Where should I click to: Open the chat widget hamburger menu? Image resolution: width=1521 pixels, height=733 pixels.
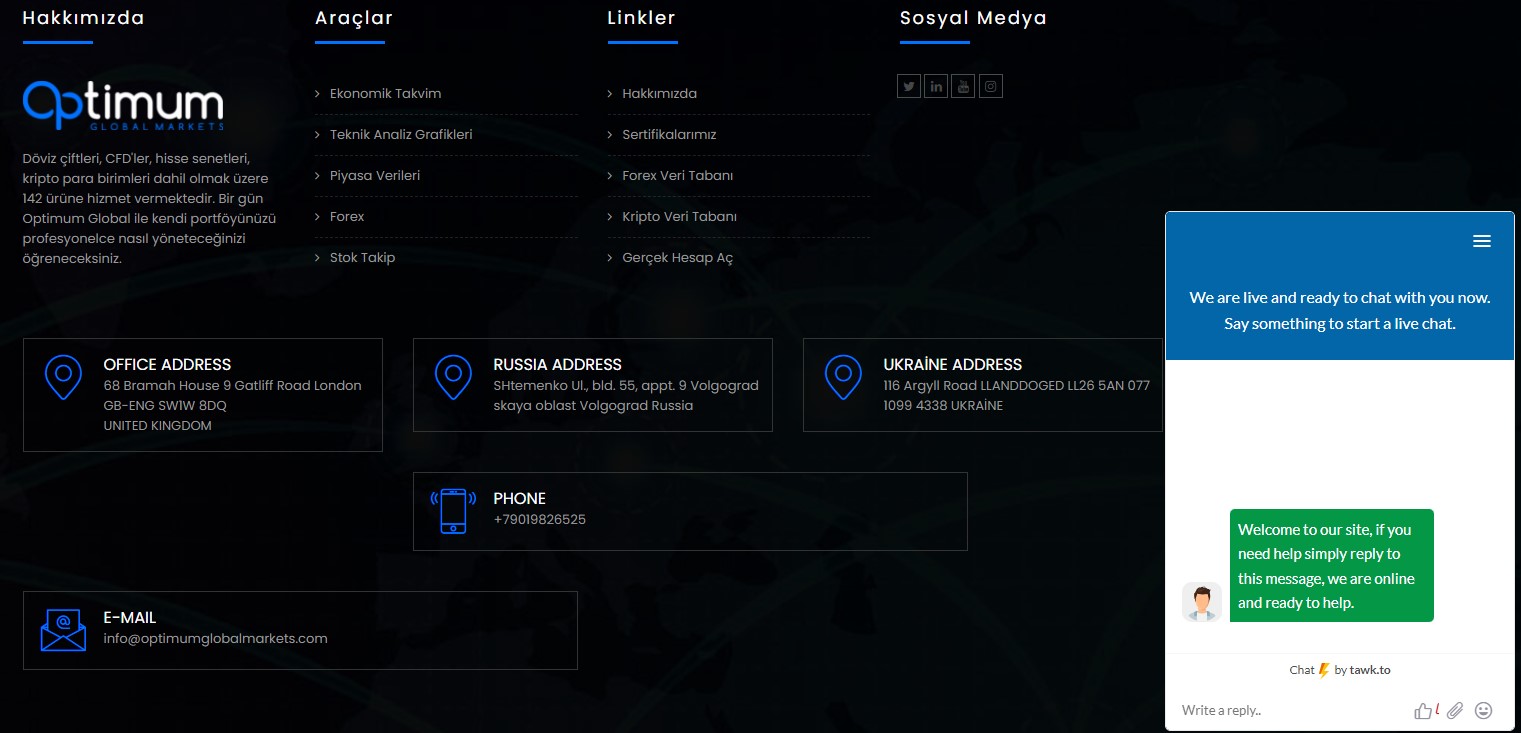1482,241
